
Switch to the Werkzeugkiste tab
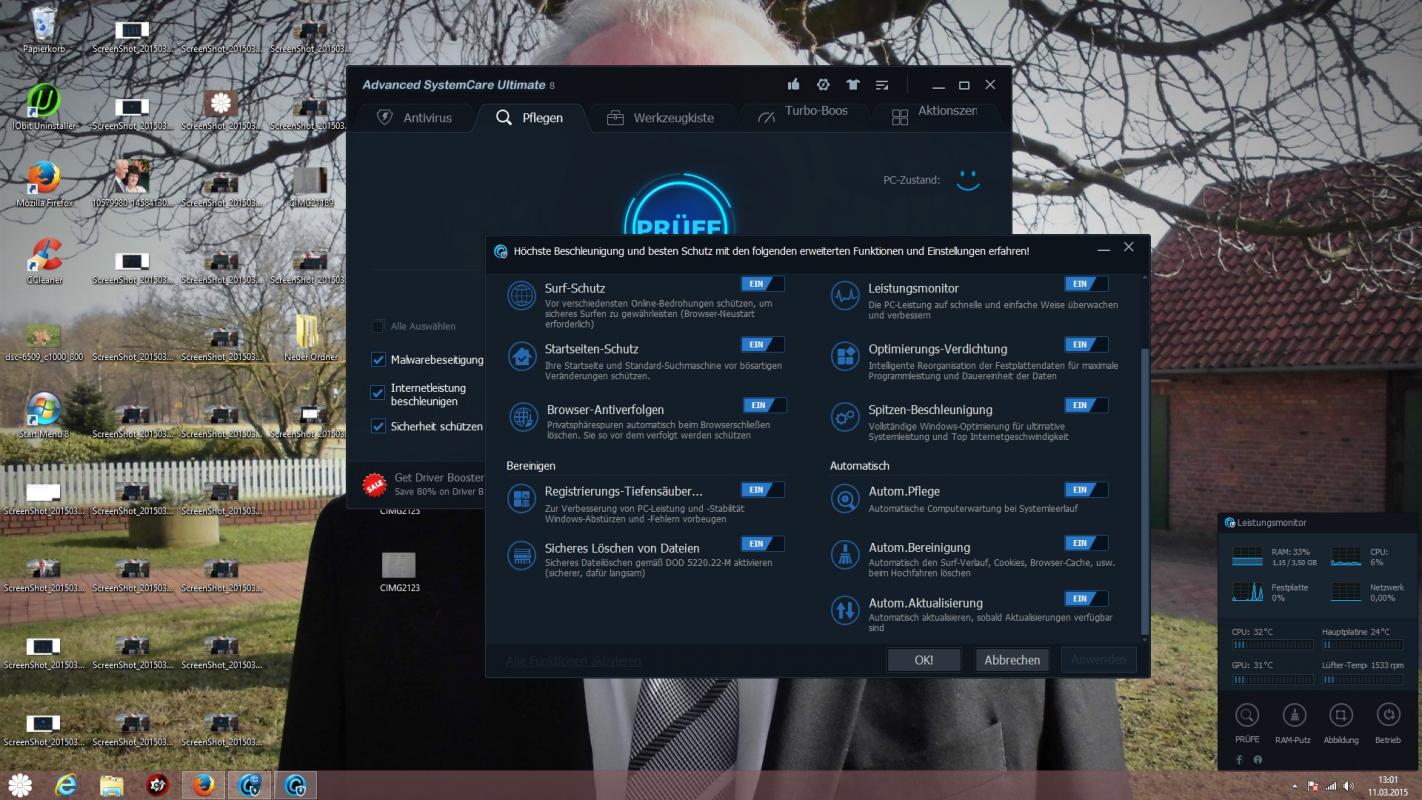tap(660, 118)
